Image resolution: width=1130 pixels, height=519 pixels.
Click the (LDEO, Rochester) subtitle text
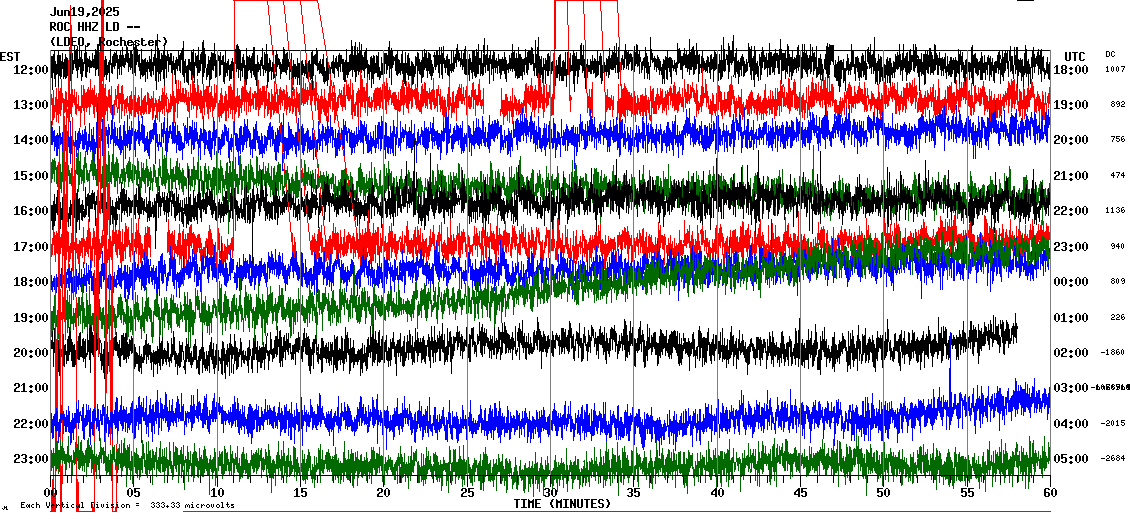[109, 42]
